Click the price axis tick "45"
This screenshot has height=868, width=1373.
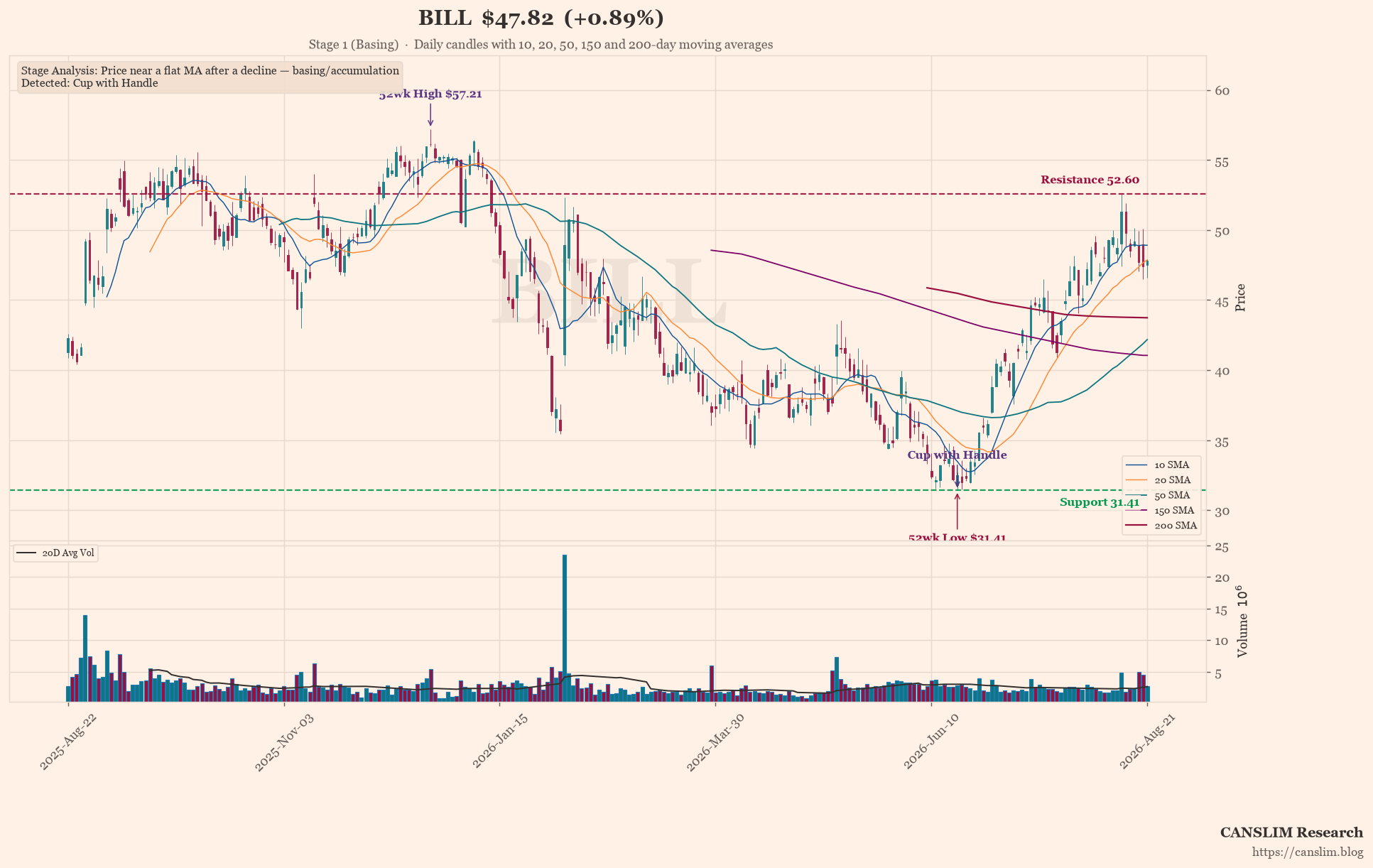[x=1222, y=301]
